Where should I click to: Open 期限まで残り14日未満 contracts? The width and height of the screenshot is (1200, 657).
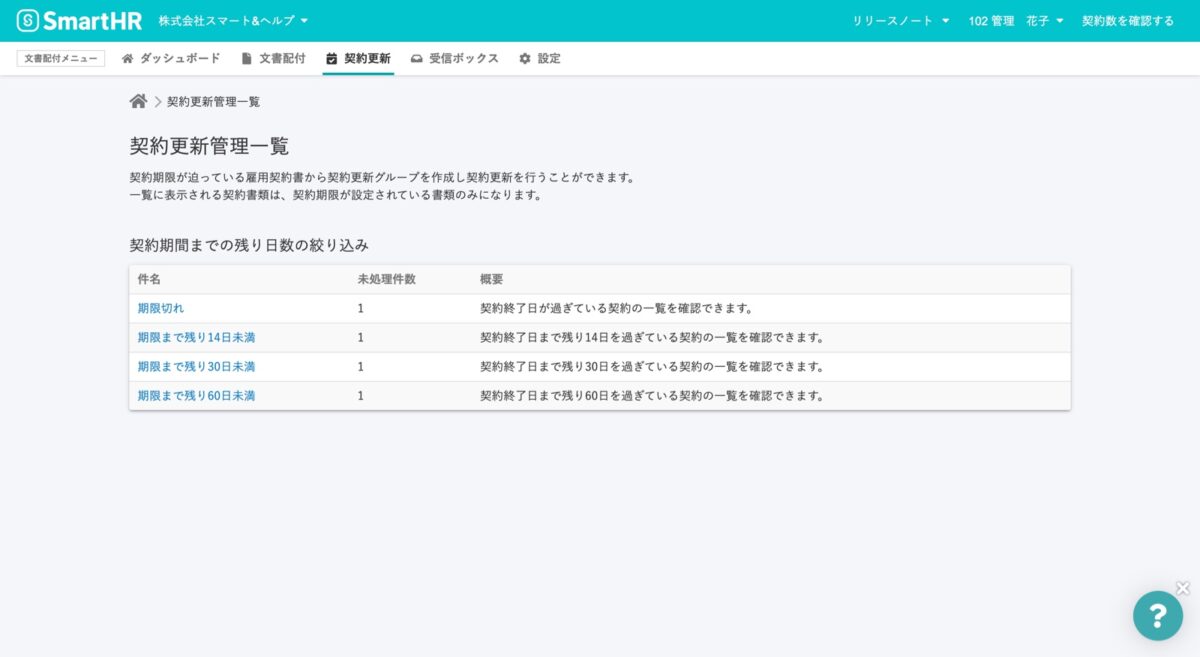[x=195, y=337]
